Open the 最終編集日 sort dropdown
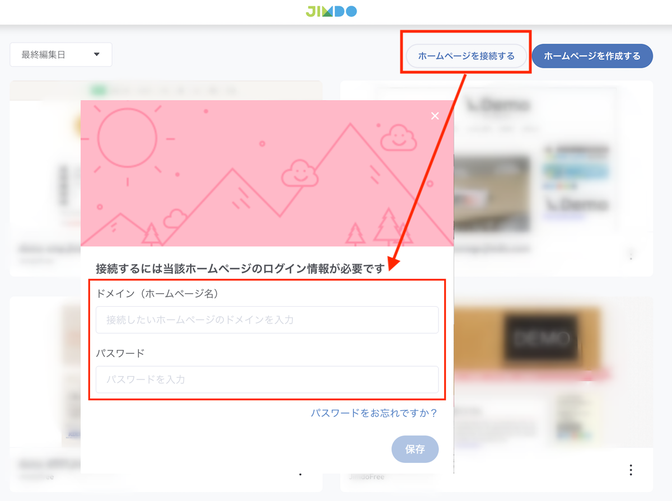 point(61,54)
